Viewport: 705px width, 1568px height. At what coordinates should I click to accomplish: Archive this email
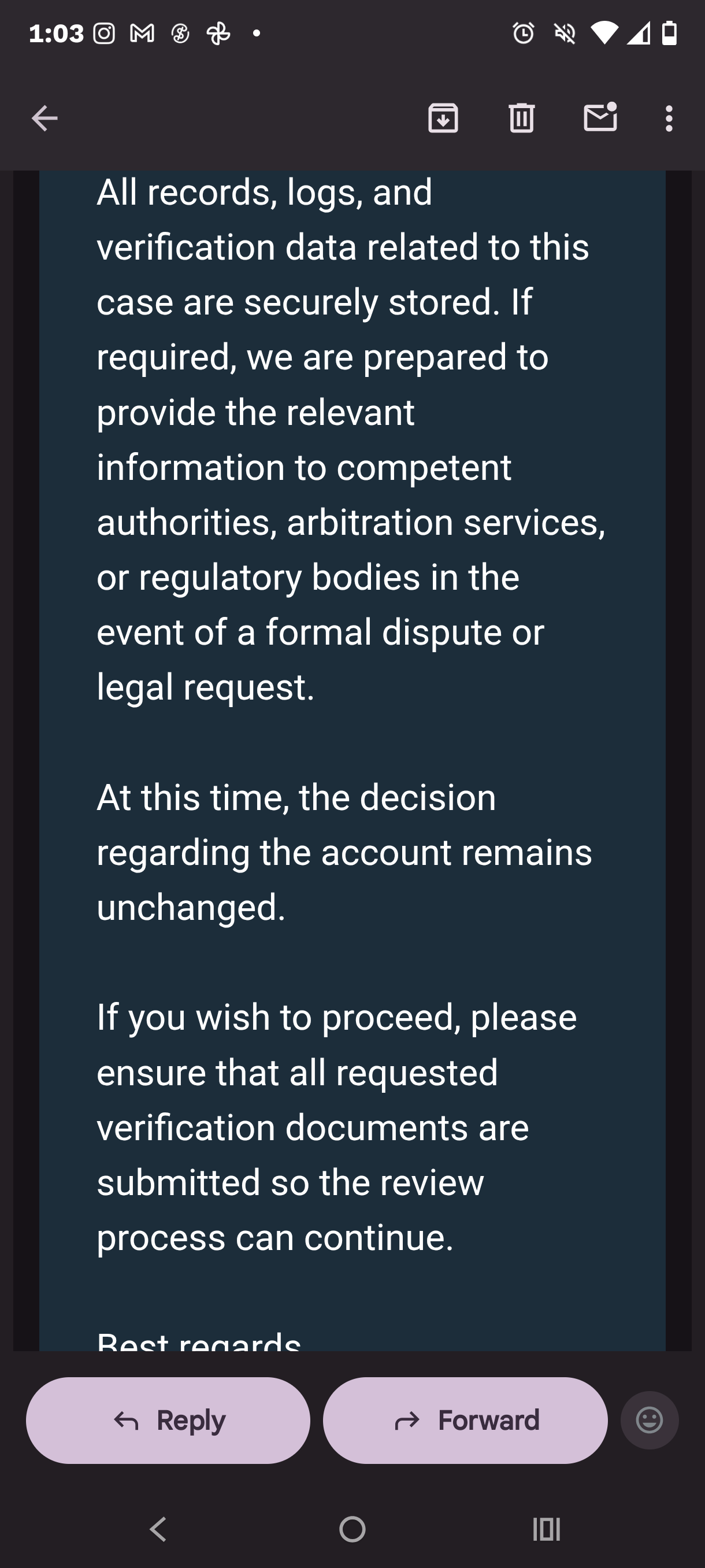[x=443, y=118]
